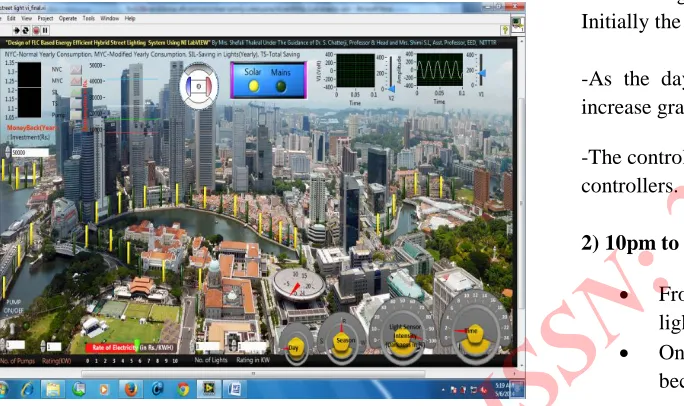
Task: Click the horizontal scrollbar at window bottom
Action: pos(253,374)
